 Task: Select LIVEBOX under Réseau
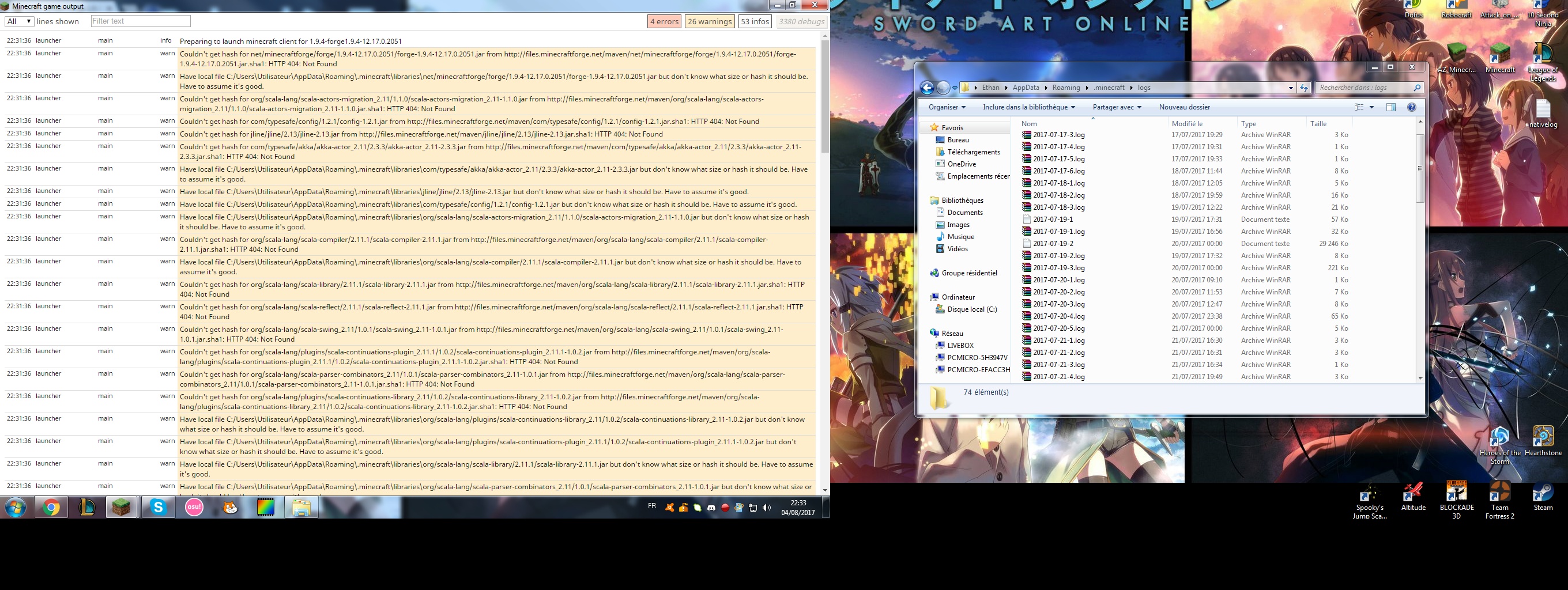tap(960, 346)
